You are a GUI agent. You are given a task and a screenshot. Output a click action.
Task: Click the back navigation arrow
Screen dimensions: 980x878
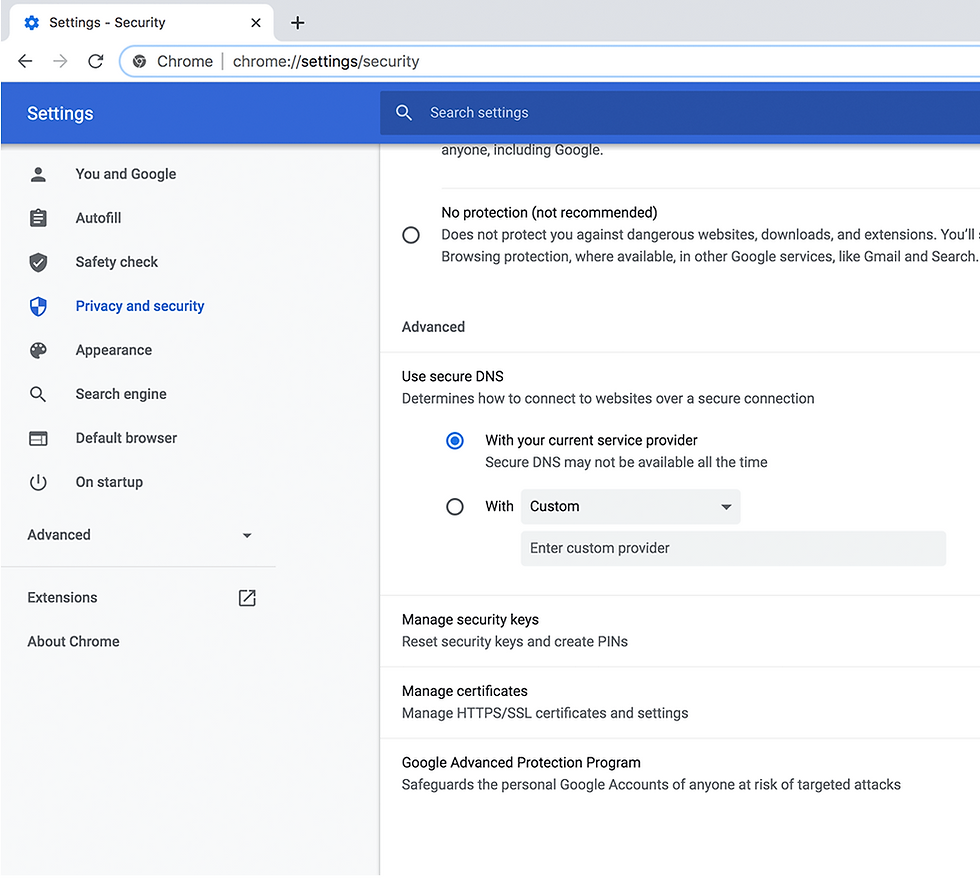pos(25,61)
